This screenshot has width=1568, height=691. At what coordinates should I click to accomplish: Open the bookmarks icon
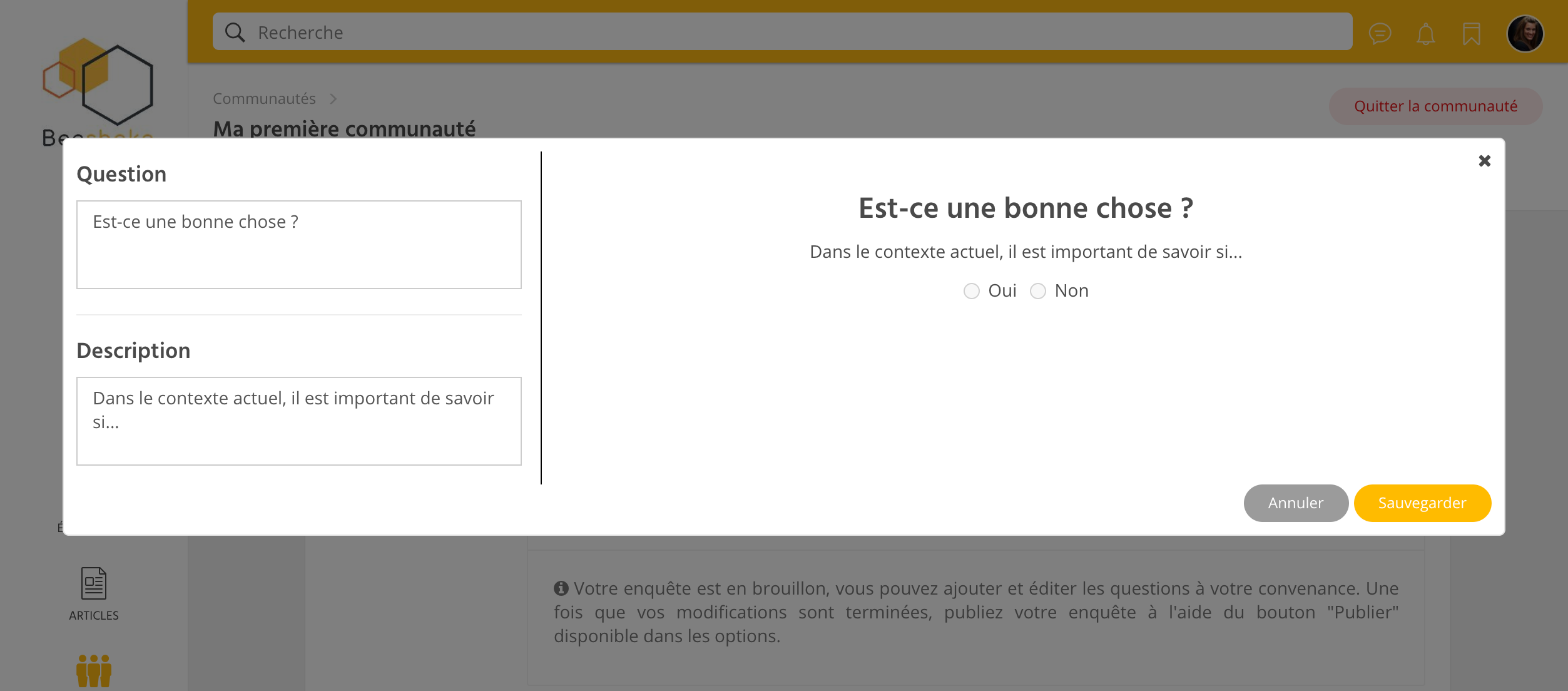click(x=1471, y=33)
